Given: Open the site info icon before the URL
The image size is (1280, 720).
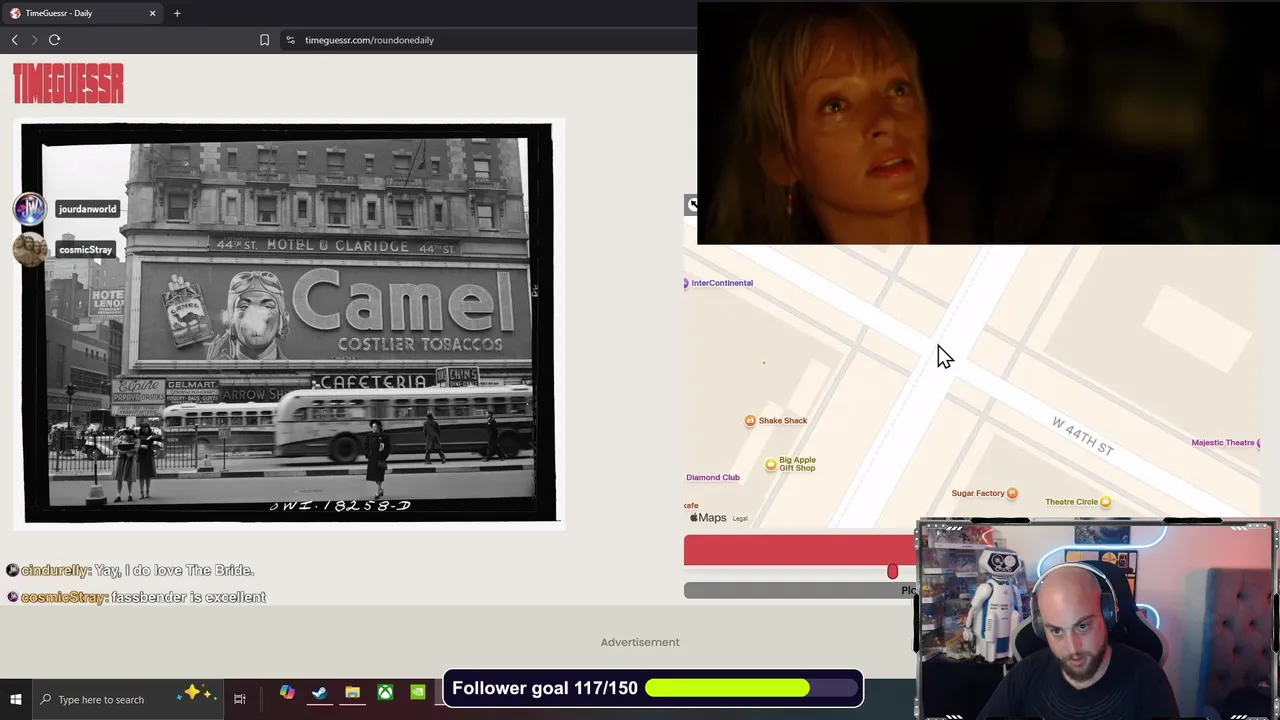Looking at the screenshot, I should pos(290,40).
